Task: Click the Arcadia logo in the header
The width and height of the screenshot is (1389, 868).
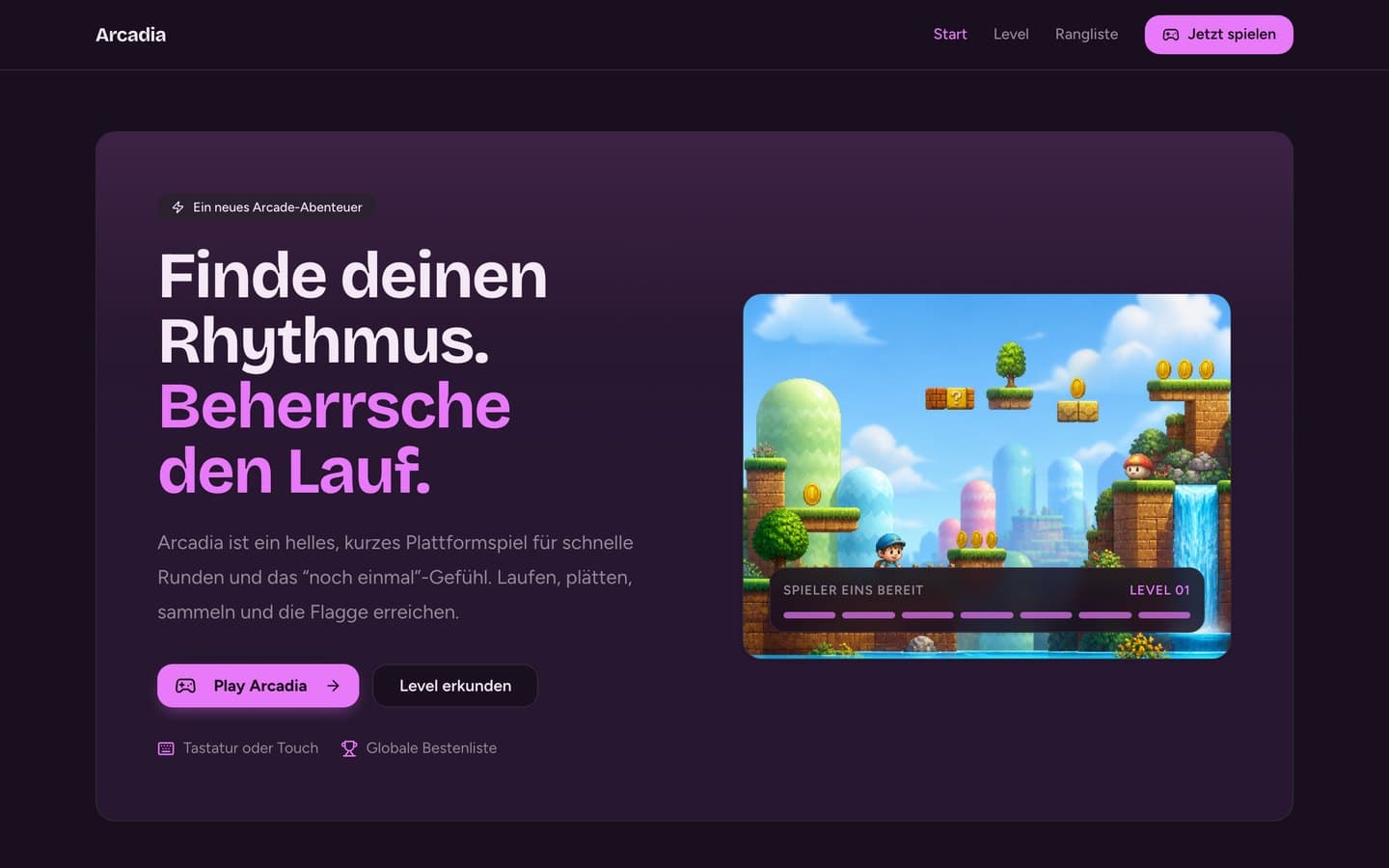Action: click(x=130, y=35)
